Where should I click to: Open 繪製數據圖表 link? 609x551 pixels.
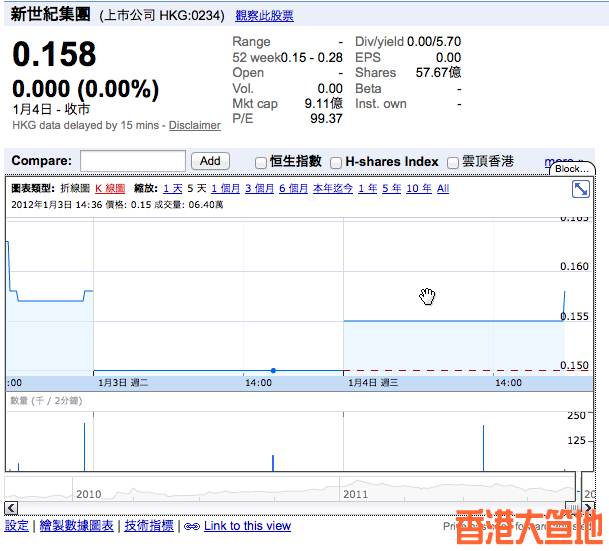(x=77, y=526)
